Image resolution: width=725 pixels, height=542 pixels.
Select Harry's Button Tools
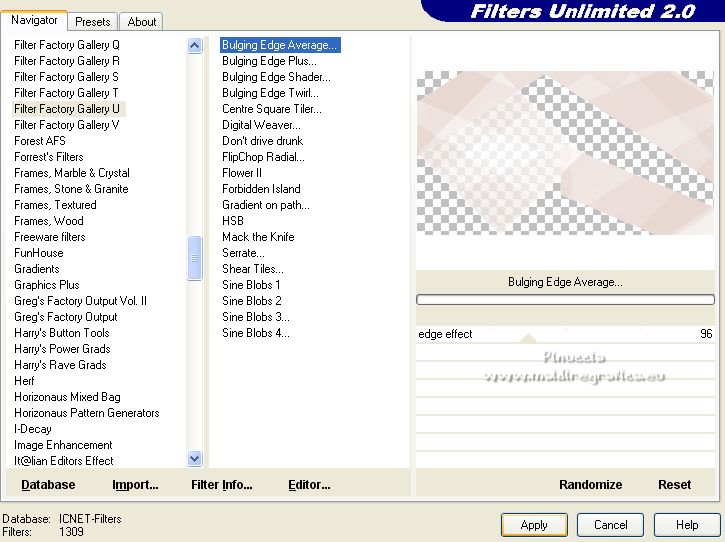pos(61,333)
